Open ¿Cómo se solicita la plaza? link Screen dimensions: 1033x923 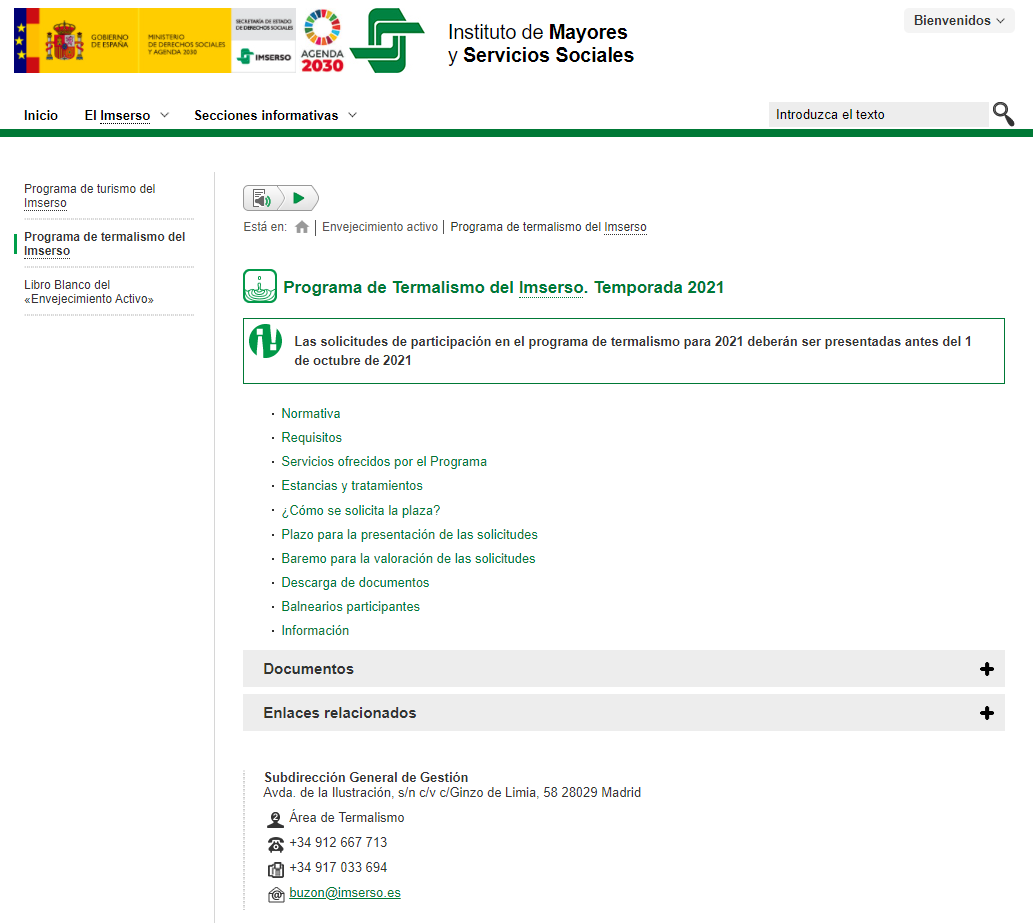point(360,511)
